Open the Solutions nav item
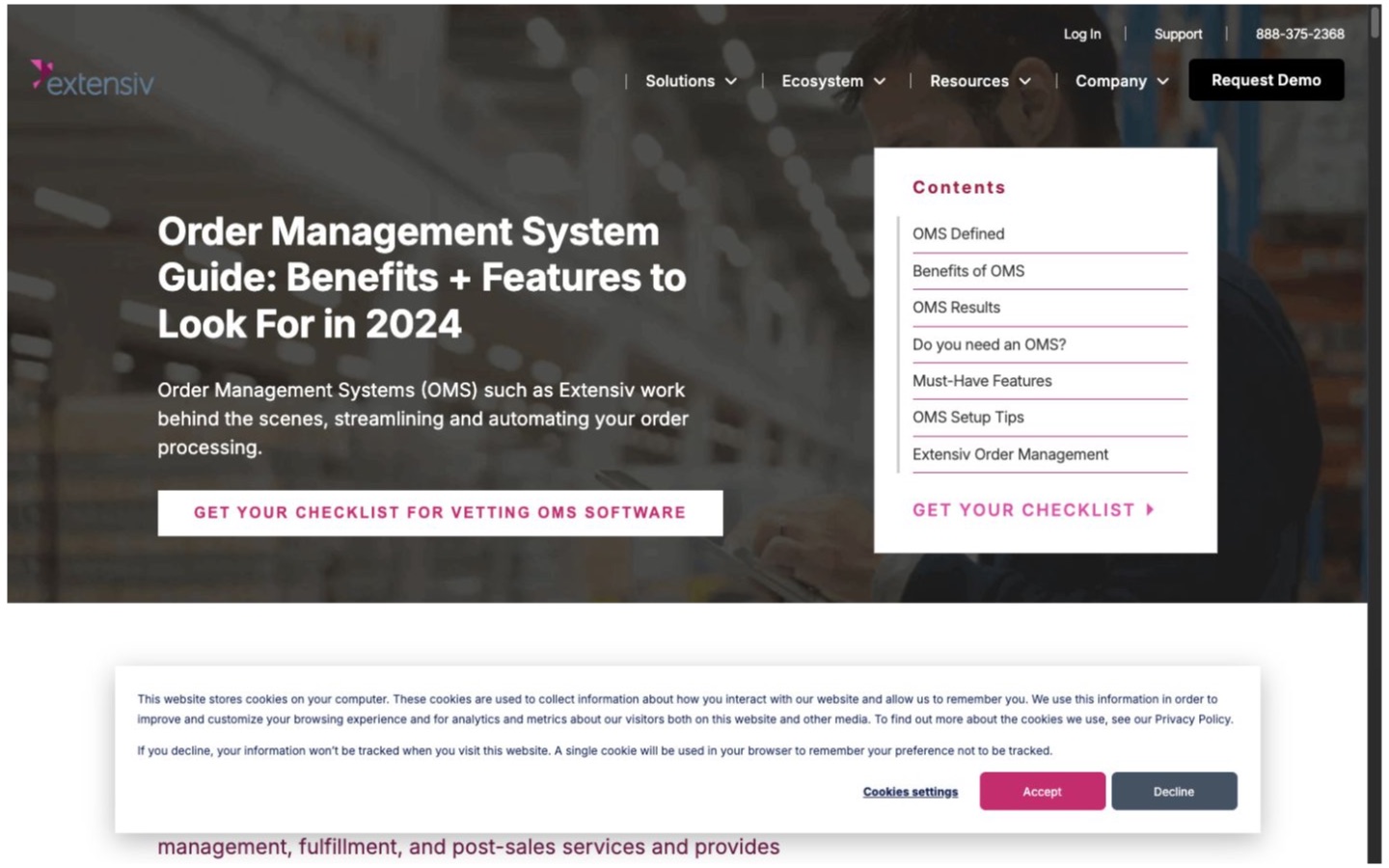Viewport: 1389px width, 868px height. (x=680, y=81)
